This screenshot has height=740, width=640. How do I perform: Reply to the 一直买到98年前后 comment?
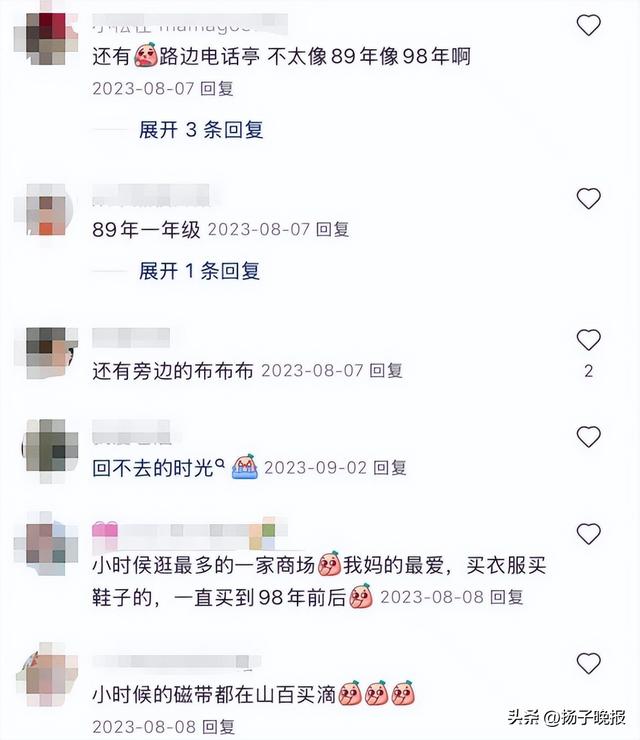pyautogui.click(x=507, y=597)
